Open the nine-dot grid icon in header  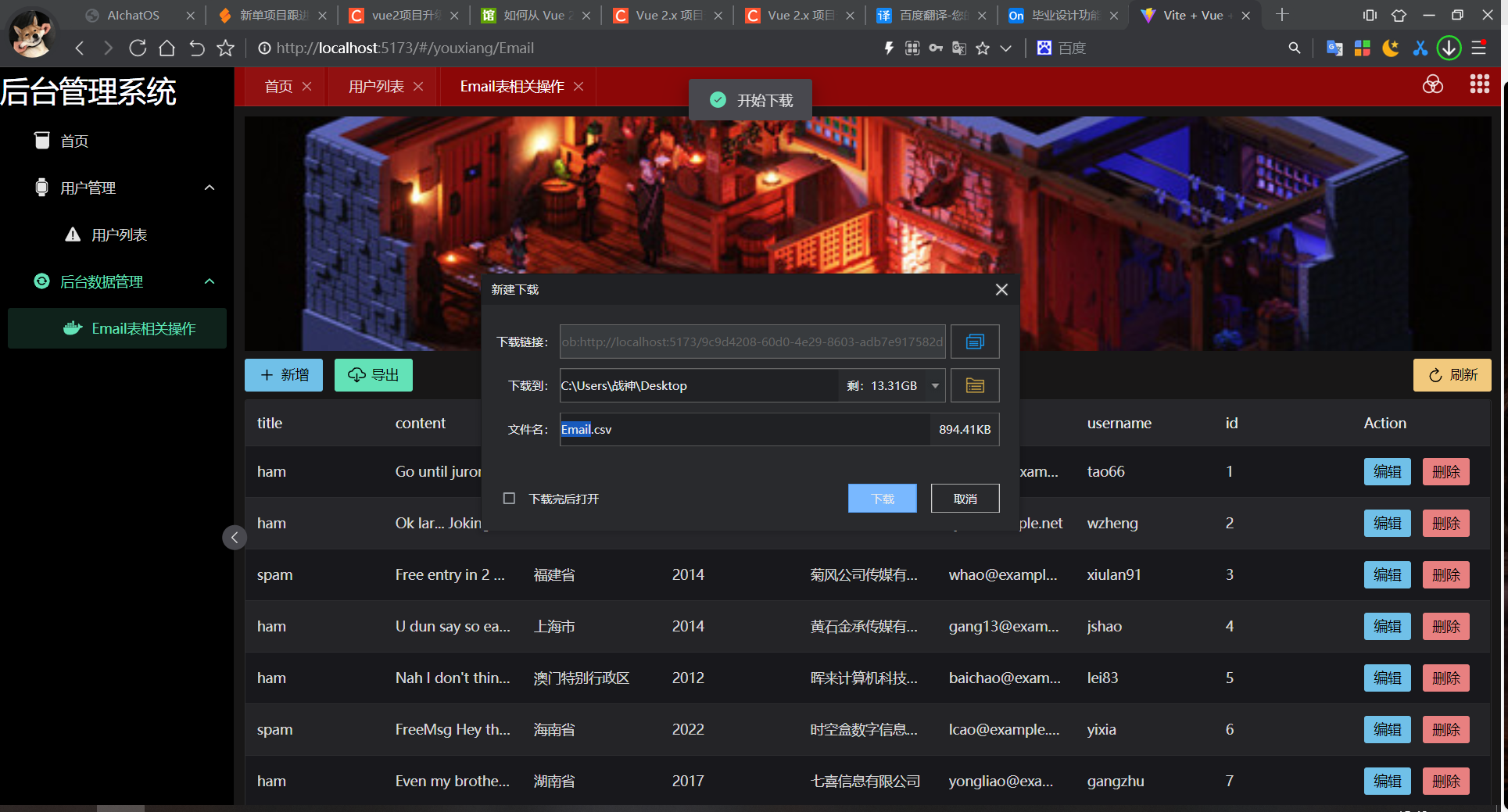coord(1479,84)
